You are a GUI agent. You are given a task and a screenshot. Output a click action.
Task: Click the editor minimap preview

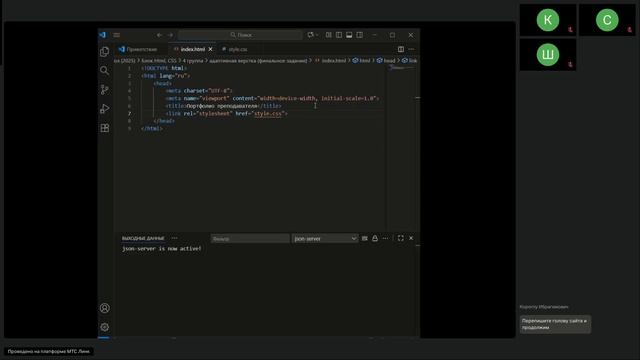[402, 69]
